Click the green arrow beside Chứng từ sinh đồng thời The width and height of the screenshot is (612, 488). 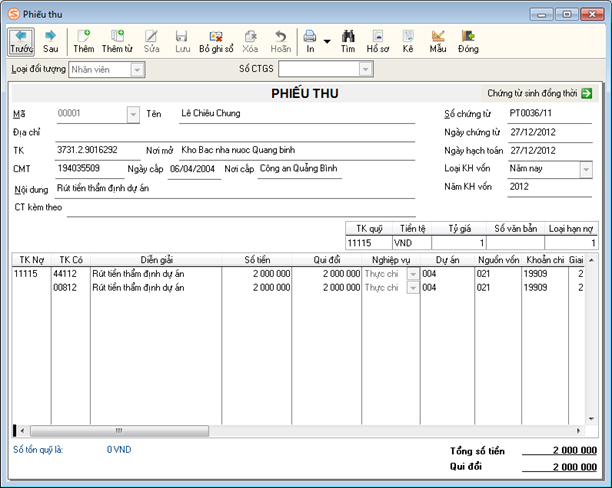pos(586,93)
